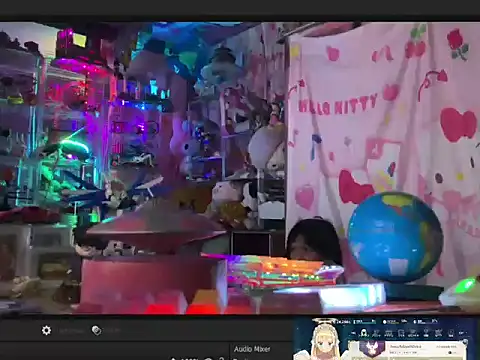The height and width of the screenshot is (360, 480).
Task: Select the third game menu tab icon
Action: pyautogui.click(x=389, y=333)
